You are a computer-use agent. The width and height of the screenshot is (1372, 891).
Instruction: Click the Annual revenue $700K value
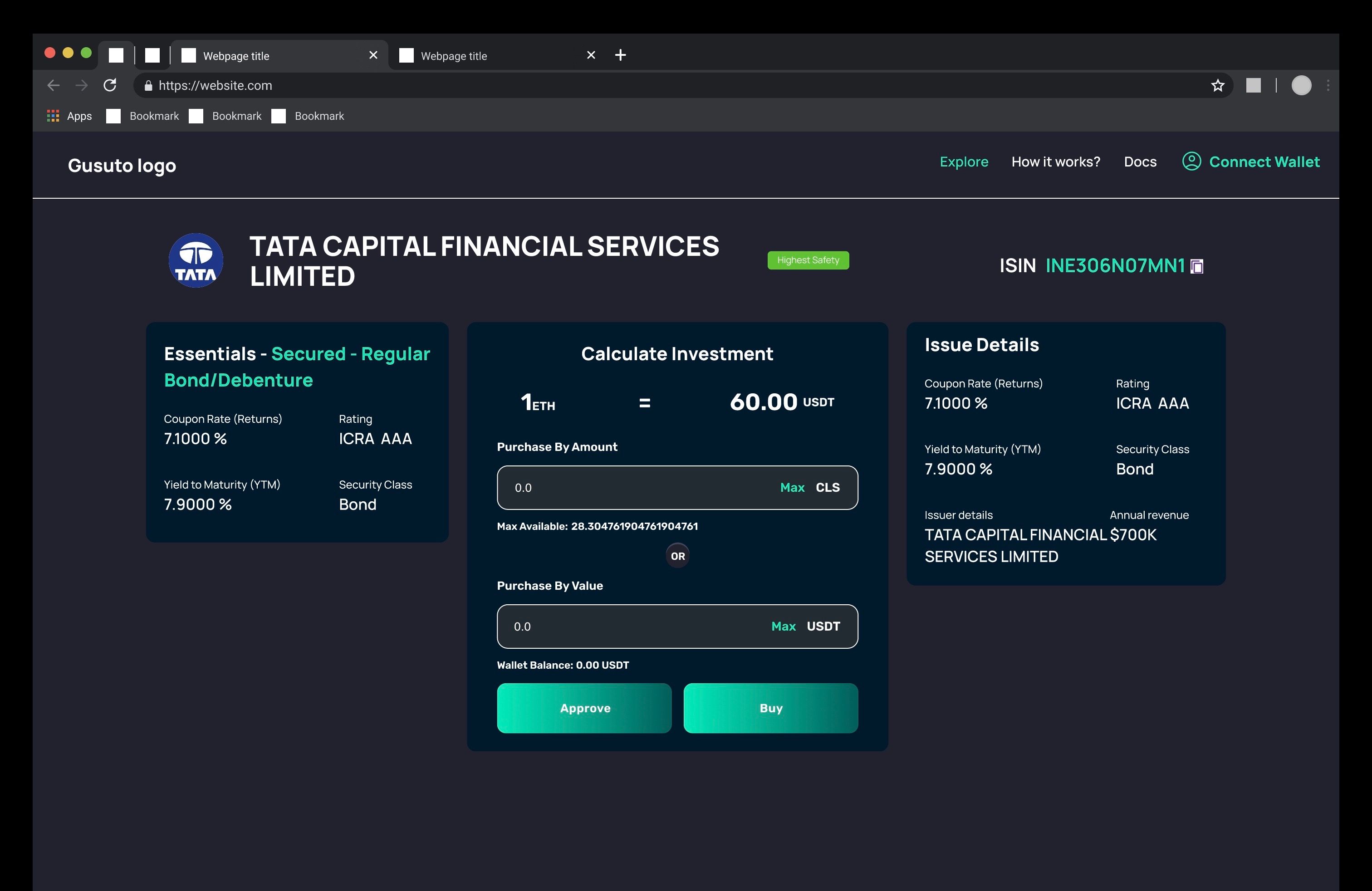[1133, 535]
